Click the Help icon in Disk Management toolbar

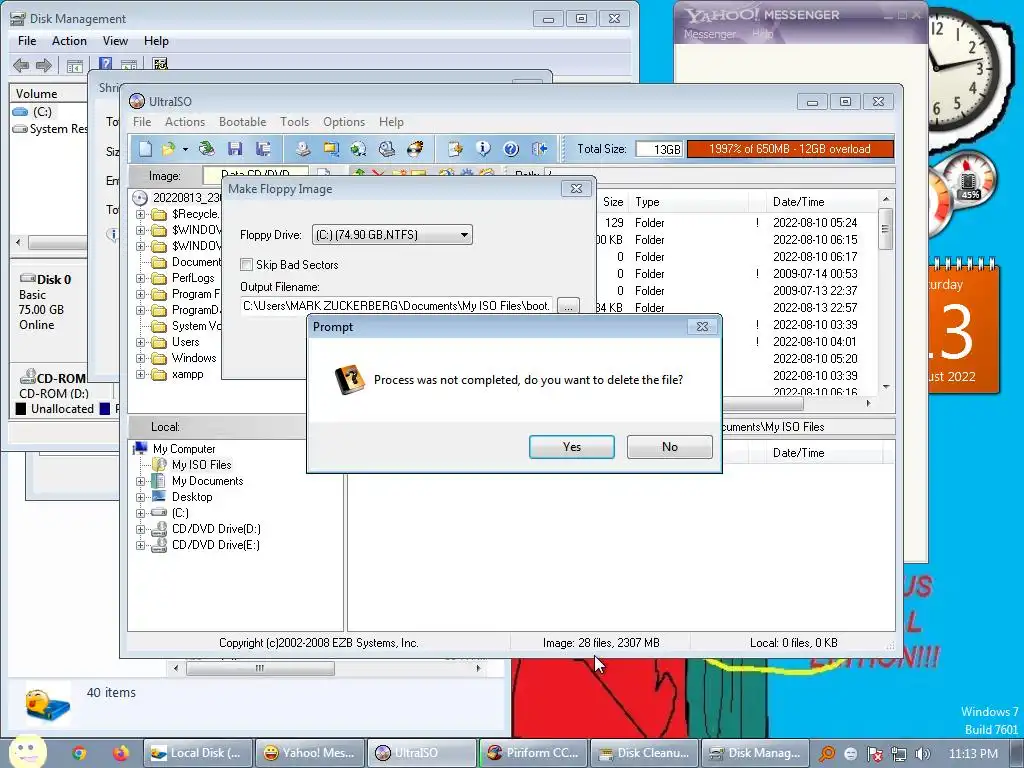[x=105, y=64]
